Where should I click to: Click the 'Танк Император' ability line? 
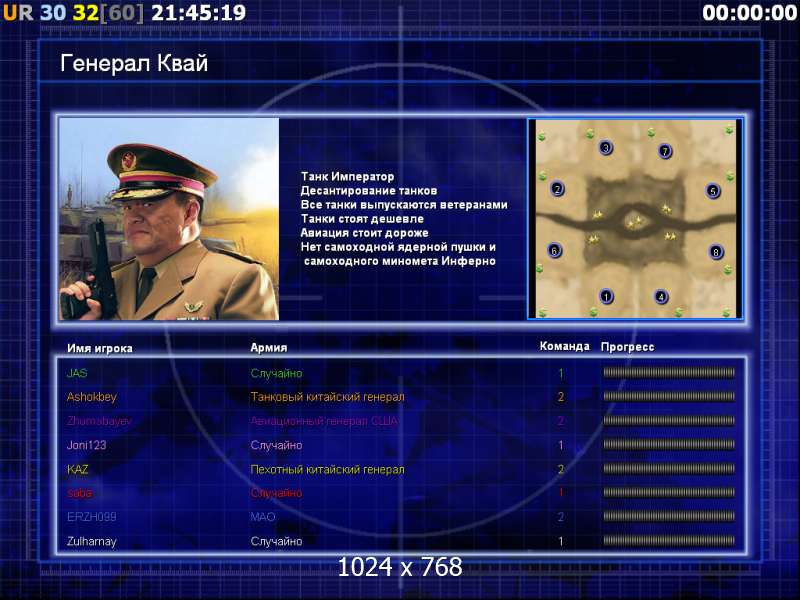(347, 177)
